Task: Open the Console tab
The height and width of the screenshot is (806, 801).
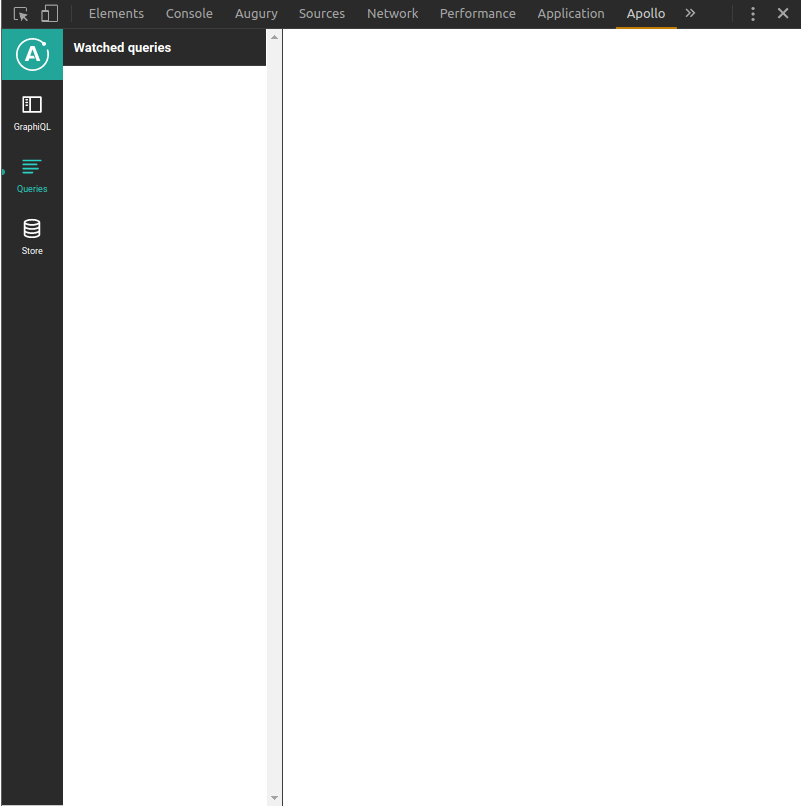Action: (189, 13)
